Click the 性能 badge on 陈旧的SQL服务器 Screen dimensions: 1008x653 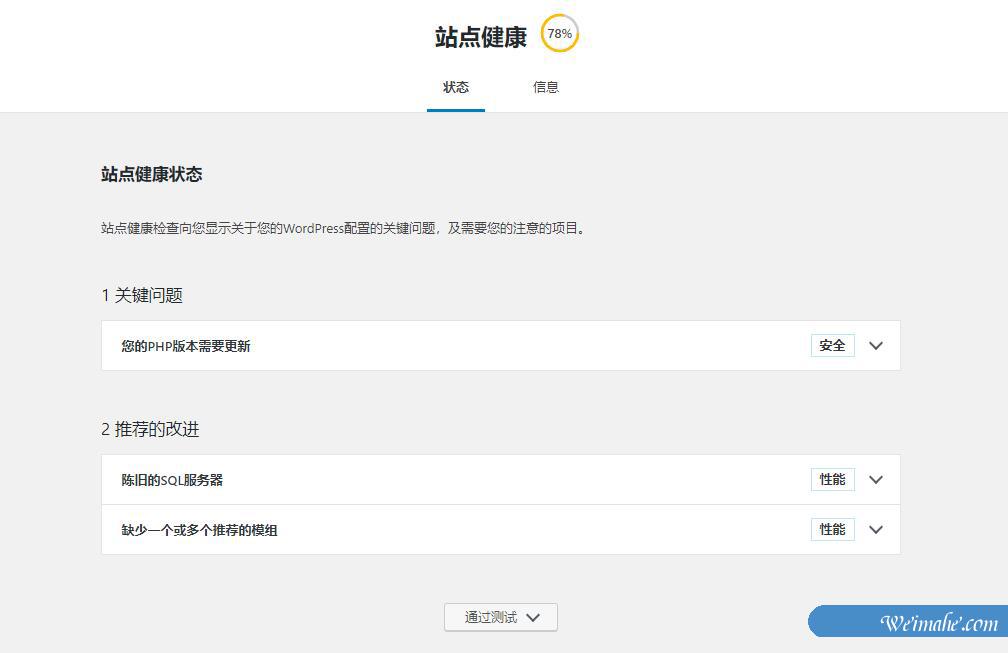point(832,480)
